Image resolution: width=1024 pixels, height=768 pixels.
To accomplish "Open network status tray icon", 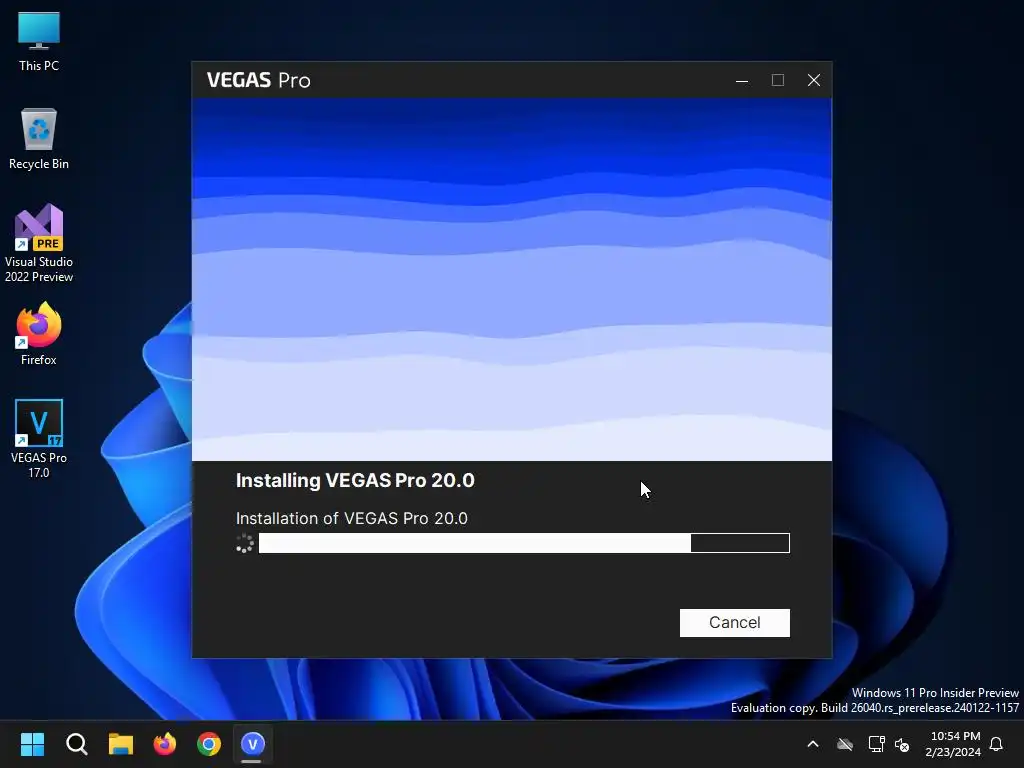I will tap(876, 744).
